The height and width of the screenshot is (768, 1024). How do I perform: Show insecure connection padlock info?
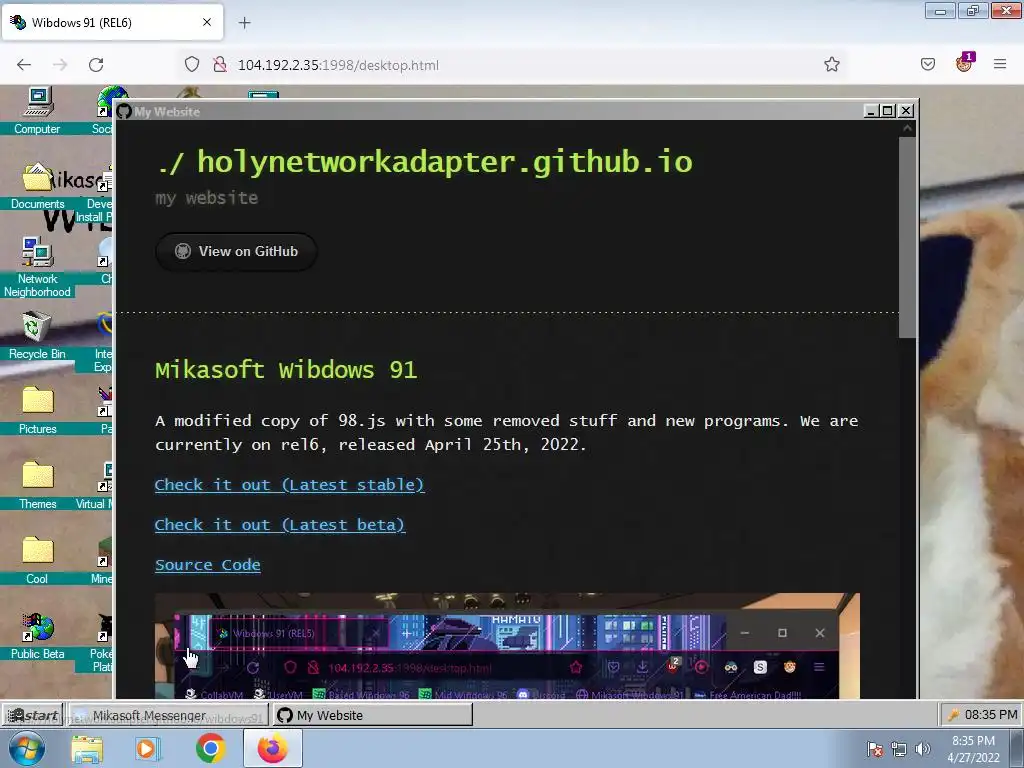pyautogui.click(x=220, y=65)
